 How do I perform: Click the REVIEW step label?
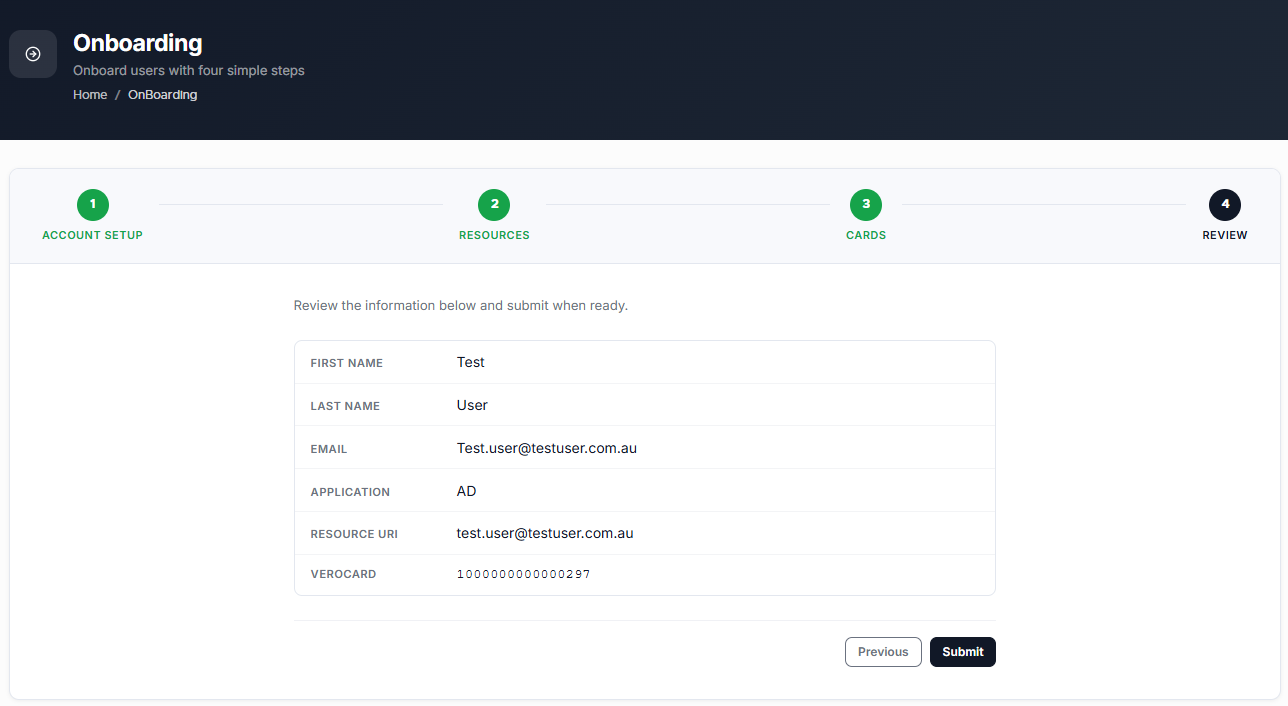[x=1225, y=236]
